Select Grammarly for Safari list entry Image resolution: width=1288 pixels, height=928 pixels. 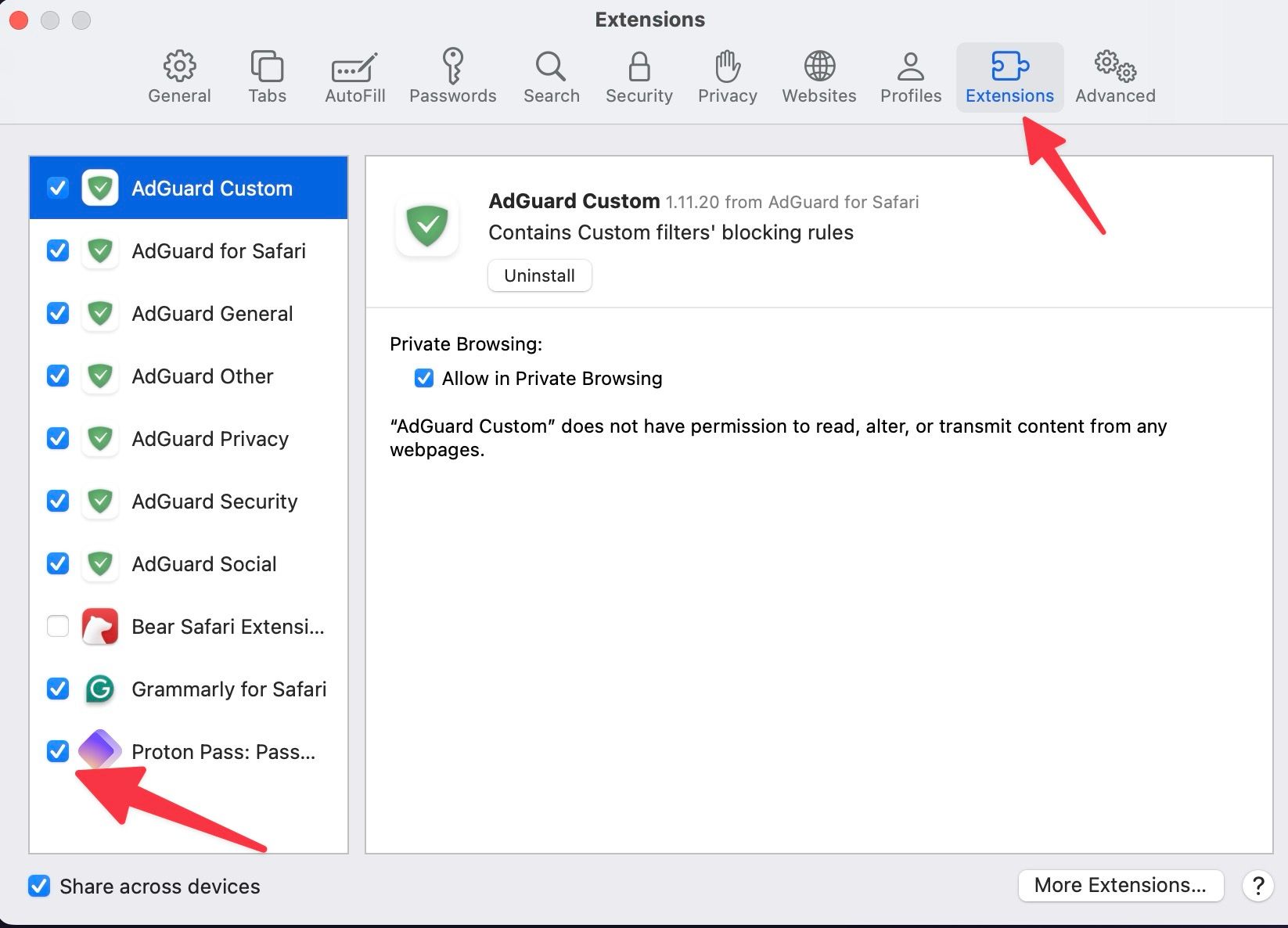pyautogui.click(x=189, y=689)
